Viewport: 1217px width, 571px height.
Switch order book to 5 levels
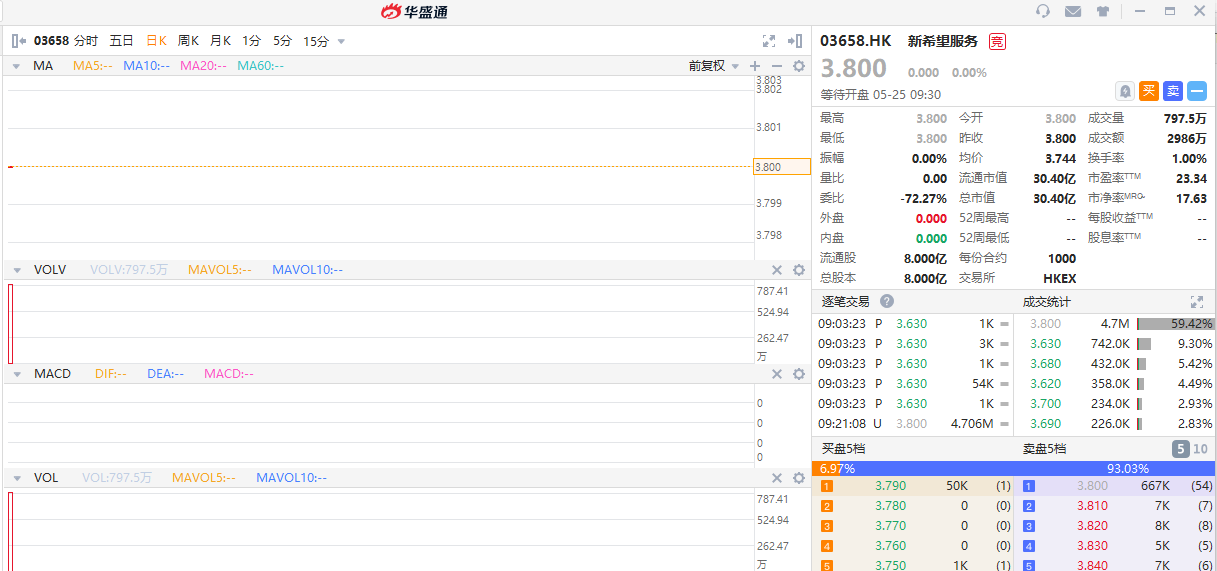(1180, 449)
